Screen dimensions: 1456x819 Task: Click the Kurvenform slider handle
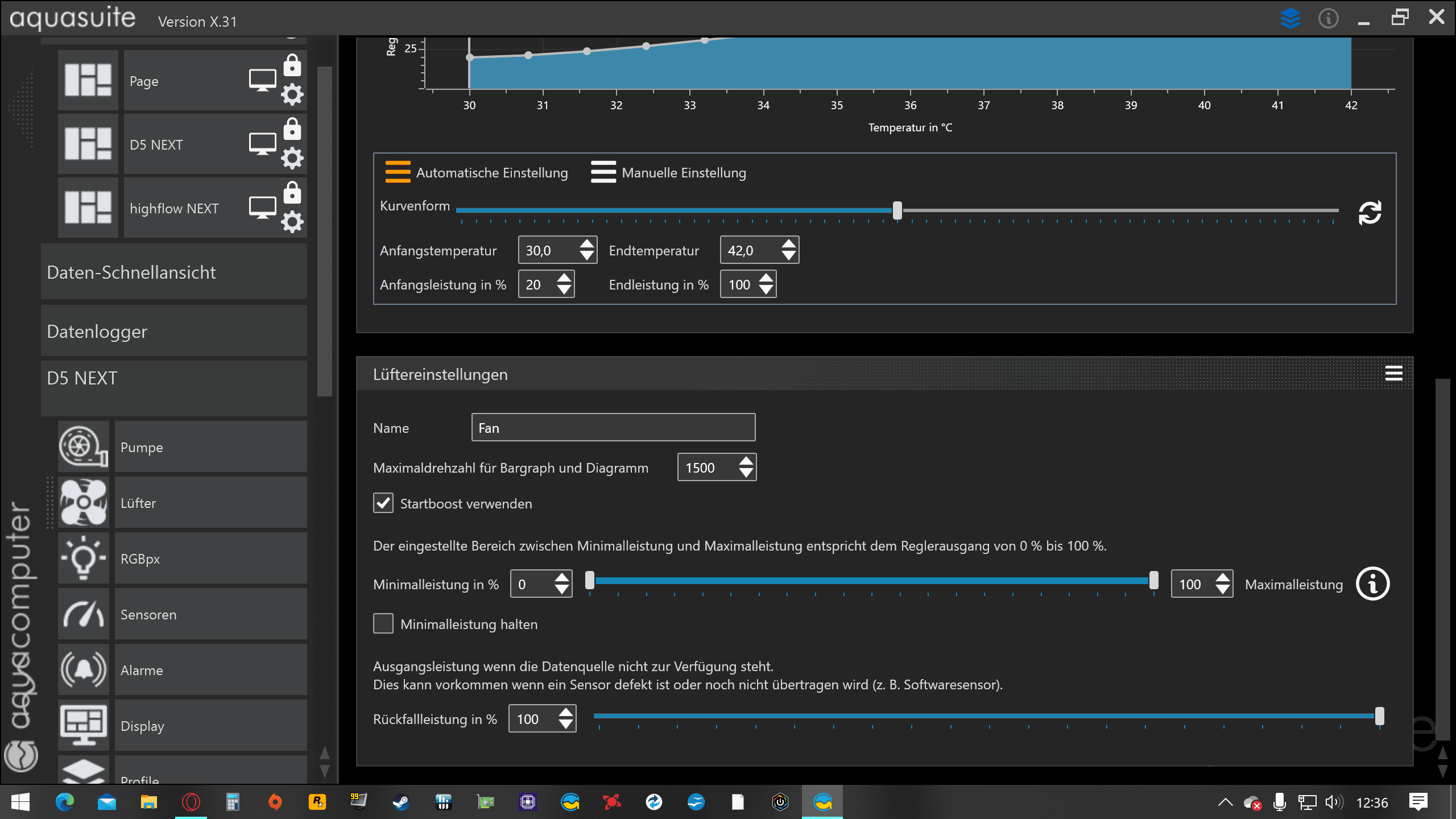897,210
